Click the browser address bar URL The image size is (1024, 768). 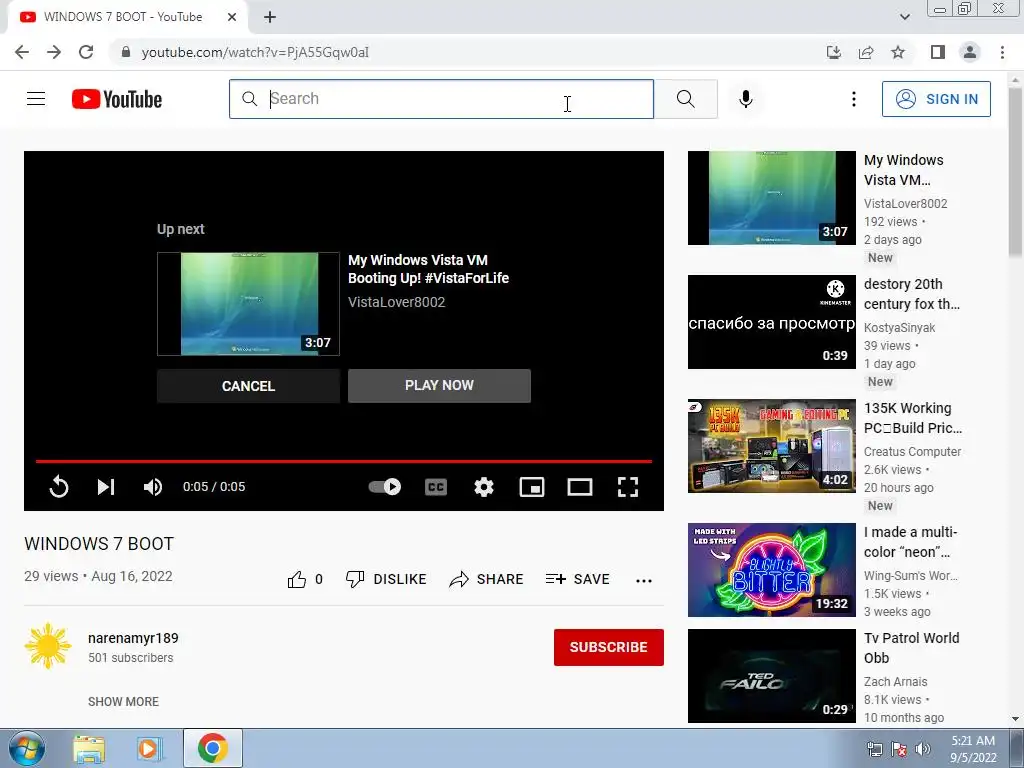(255, 52)
